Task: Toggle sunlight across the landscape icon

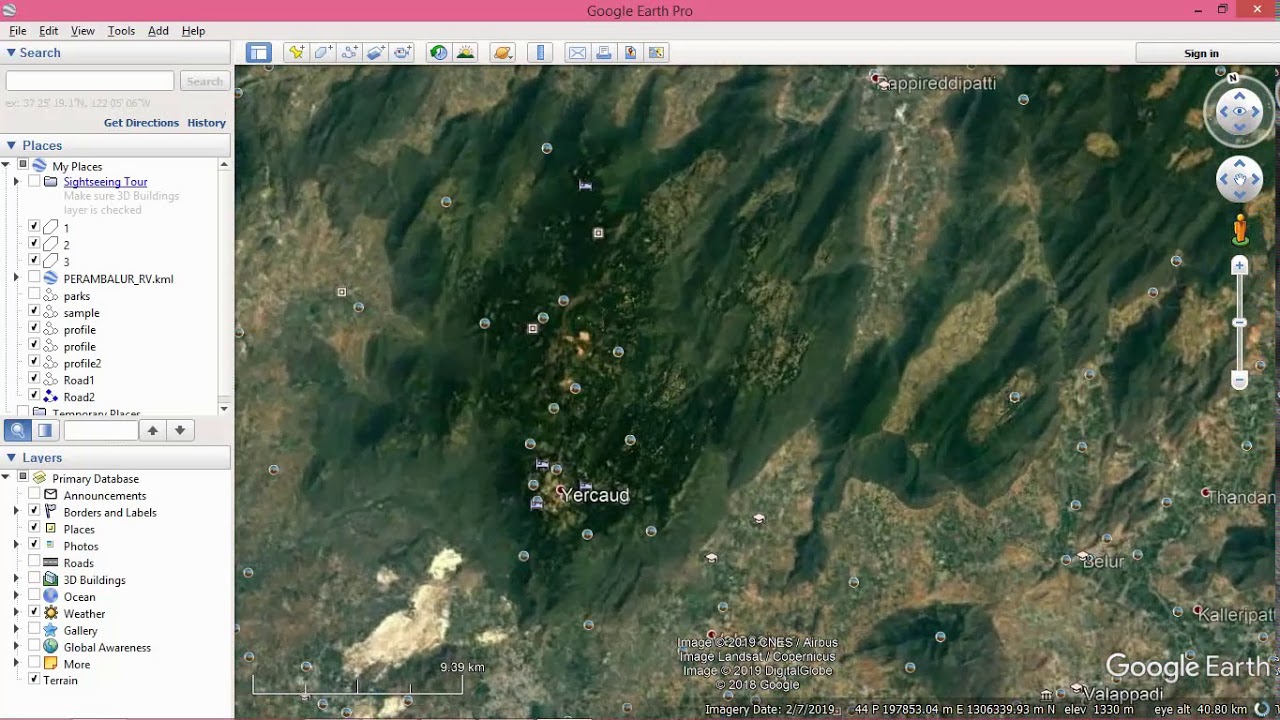Action: 465,53
